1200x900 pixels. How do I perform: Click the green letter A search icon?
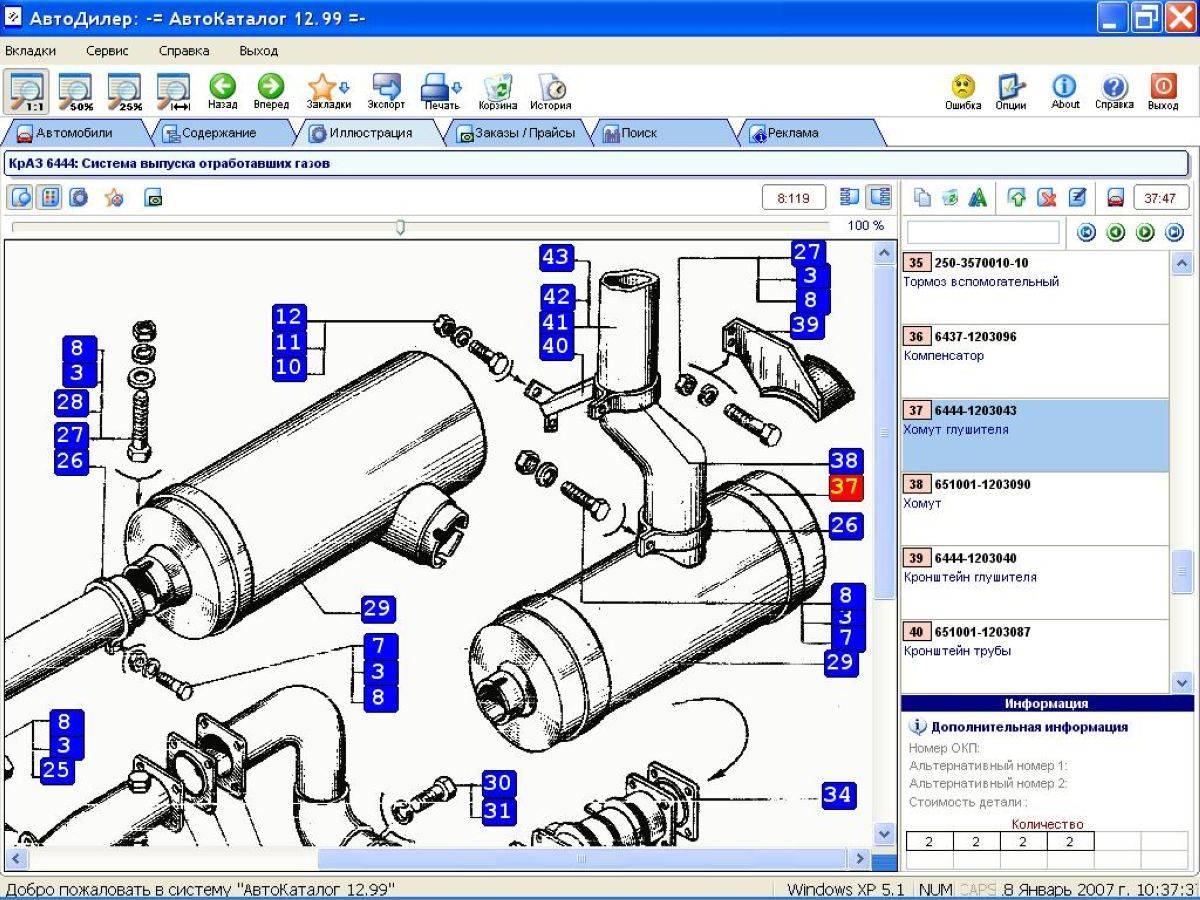[978, 198]
